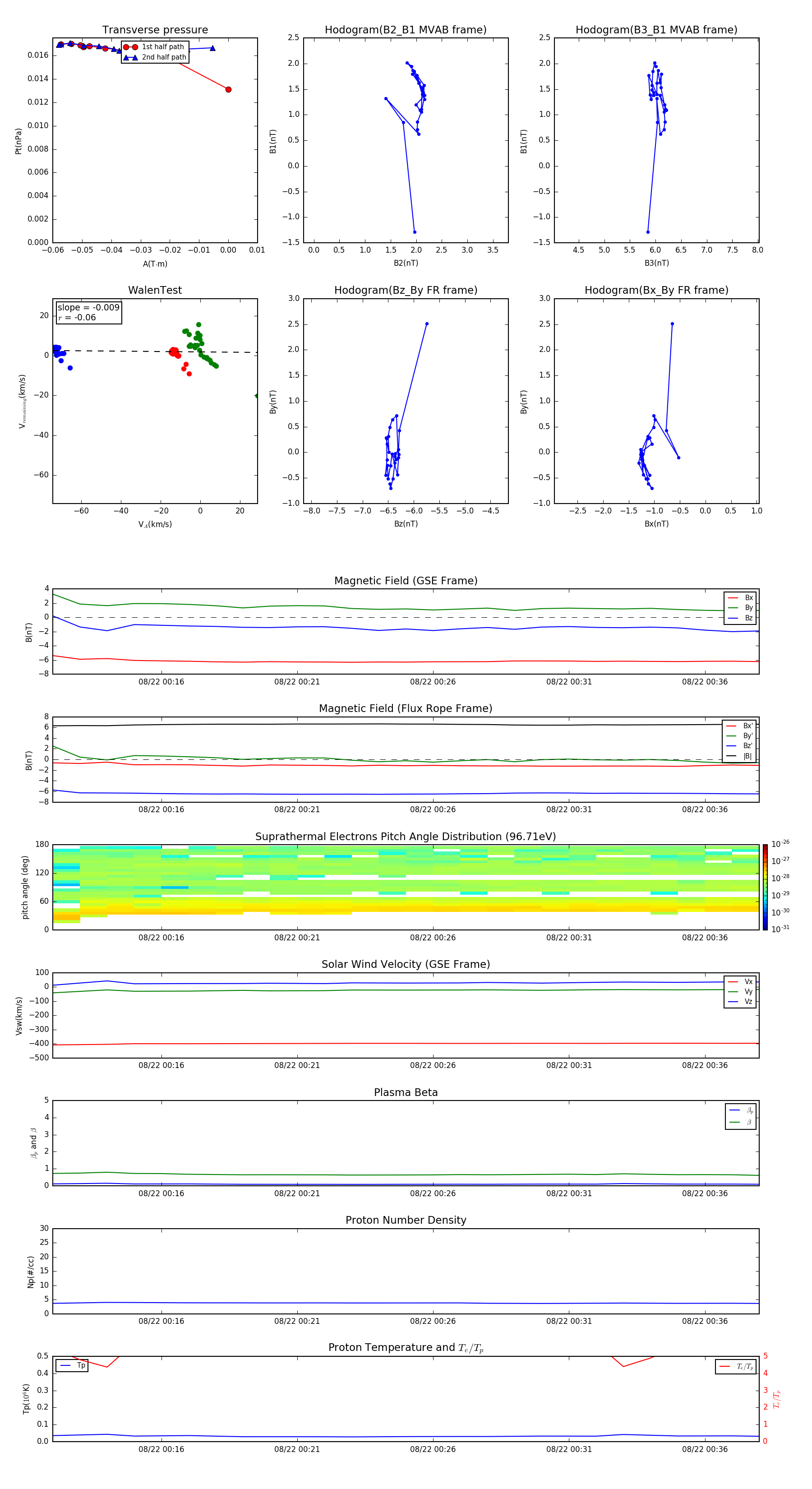The image size is (812, 1489).
Task: Click the 'Pt(nPa)' y-axis label
Action: pos(18,141)
